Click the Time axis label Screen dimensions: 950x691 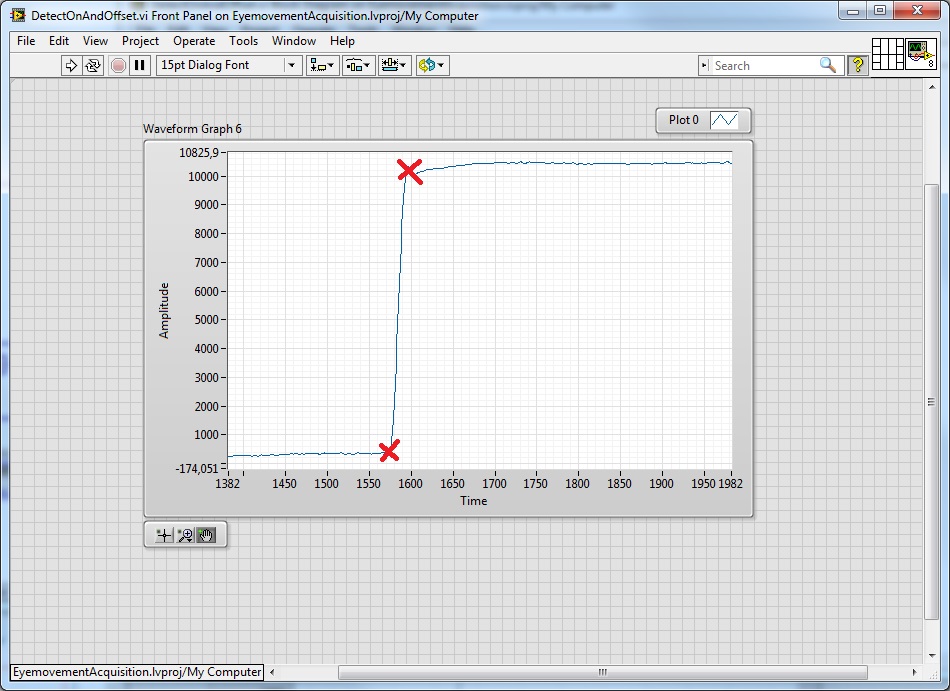coord(473,501)
